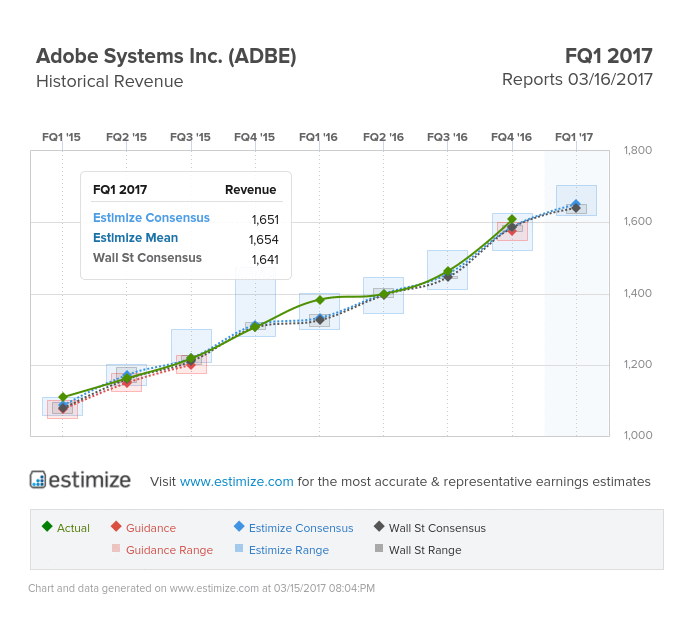Click the chart generated timestamp footer text
Viewport: 685px width, 620px height.
click(x=201, y=588)
